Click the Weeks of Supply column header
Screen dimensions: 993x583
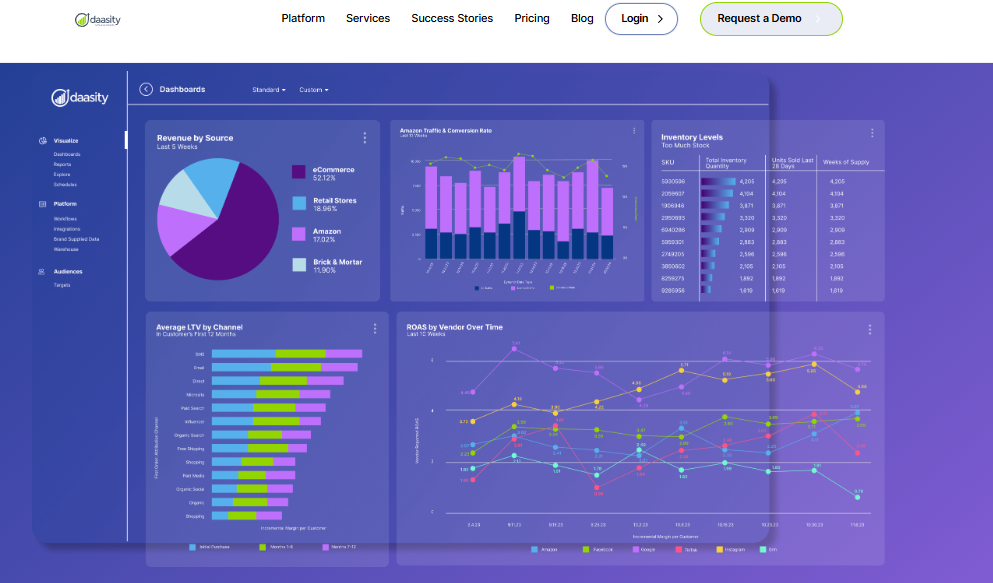click(x=846, y=162)
